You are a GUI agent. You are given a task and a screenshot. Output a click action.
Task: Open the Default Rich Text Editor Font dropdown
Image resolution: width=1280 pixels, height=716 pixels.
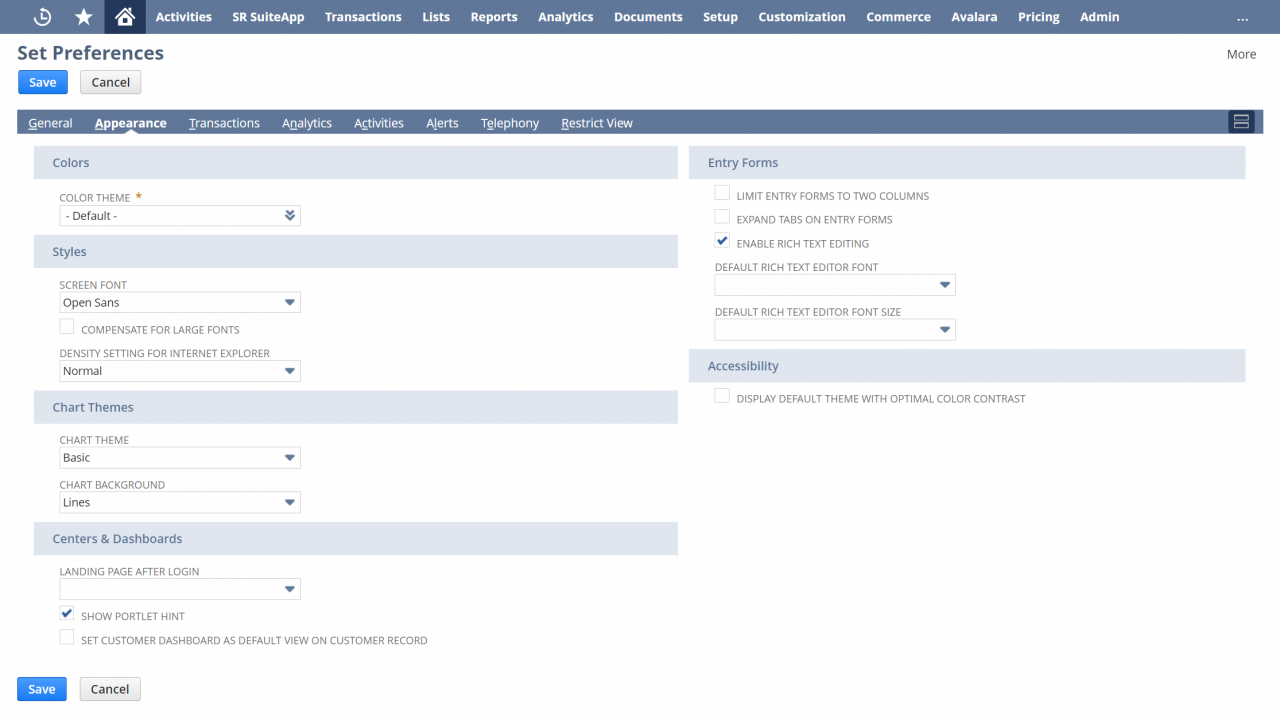(x=944, y=284)
